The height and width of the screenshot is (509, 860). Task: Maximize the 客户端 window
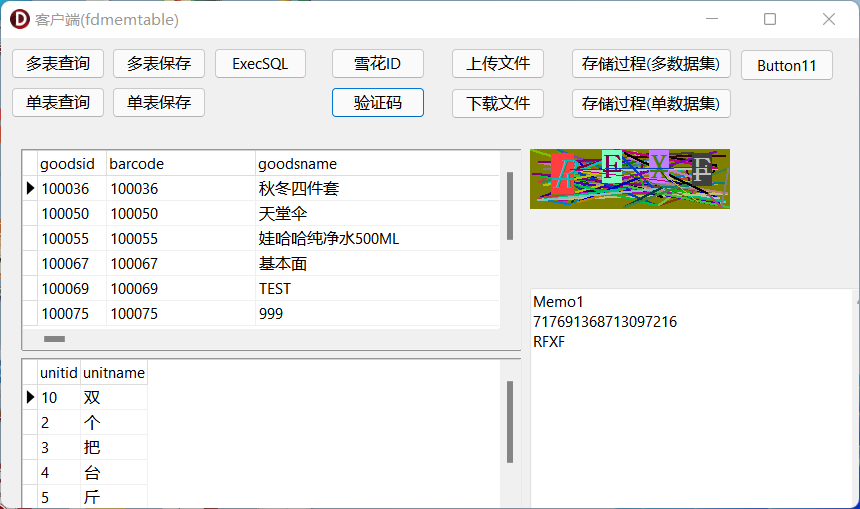pyautogui.click(x=770, y=19)
